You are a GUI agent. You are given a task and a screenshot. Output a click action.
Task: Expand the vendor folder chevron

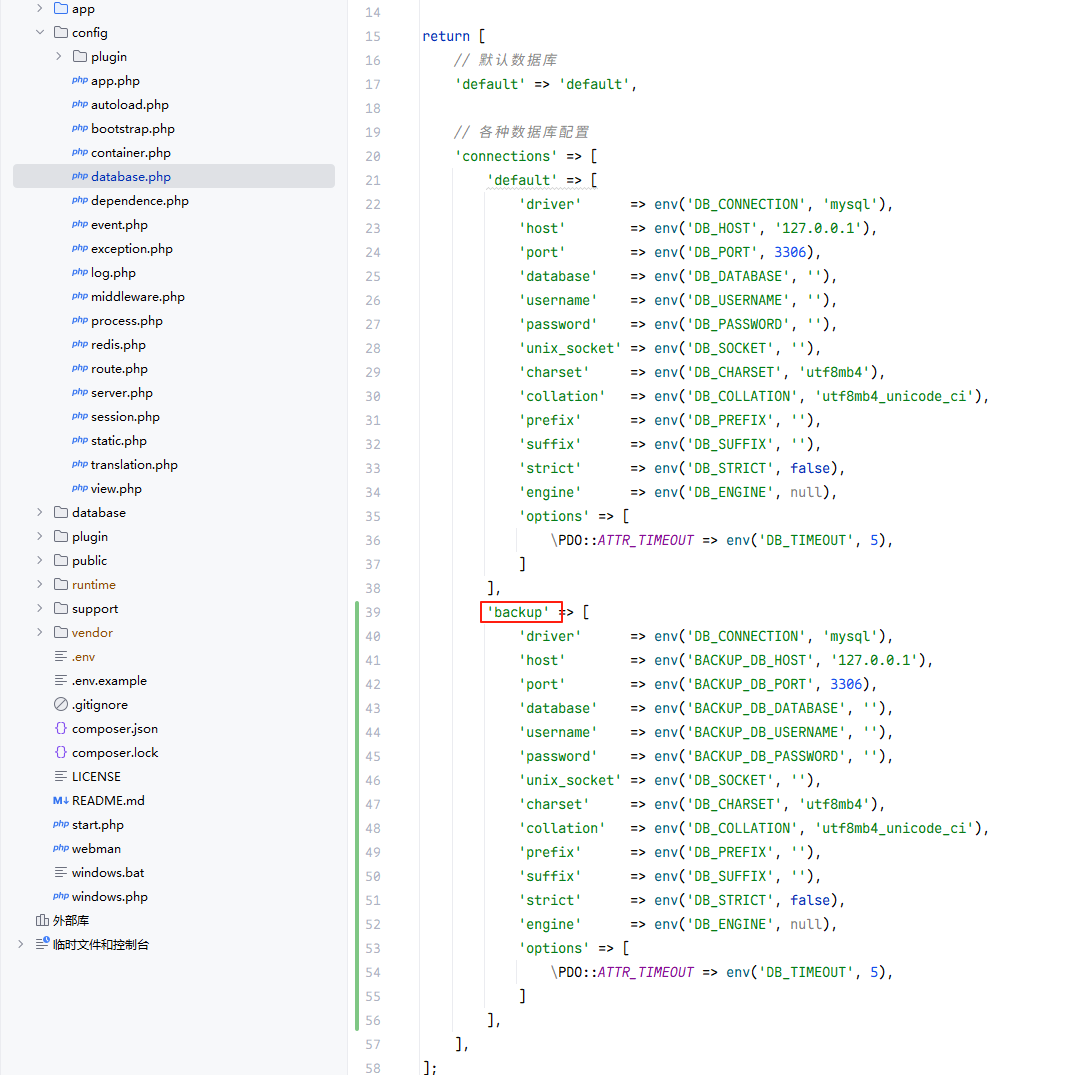[40, 632]
